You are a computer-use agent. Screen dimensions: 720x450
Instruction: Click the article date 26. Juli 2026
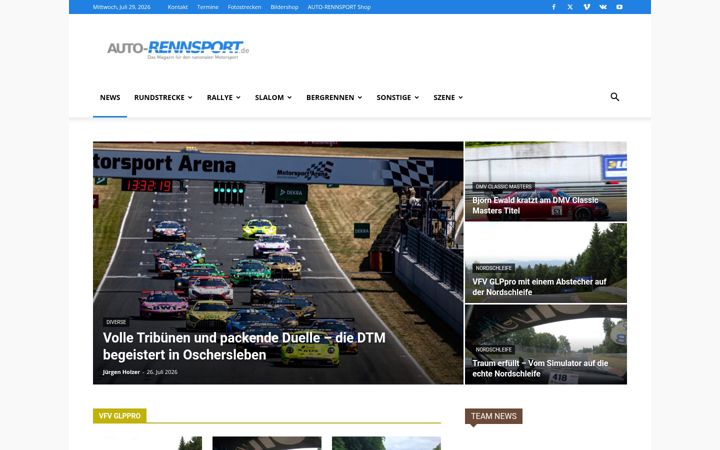[162, 372]
